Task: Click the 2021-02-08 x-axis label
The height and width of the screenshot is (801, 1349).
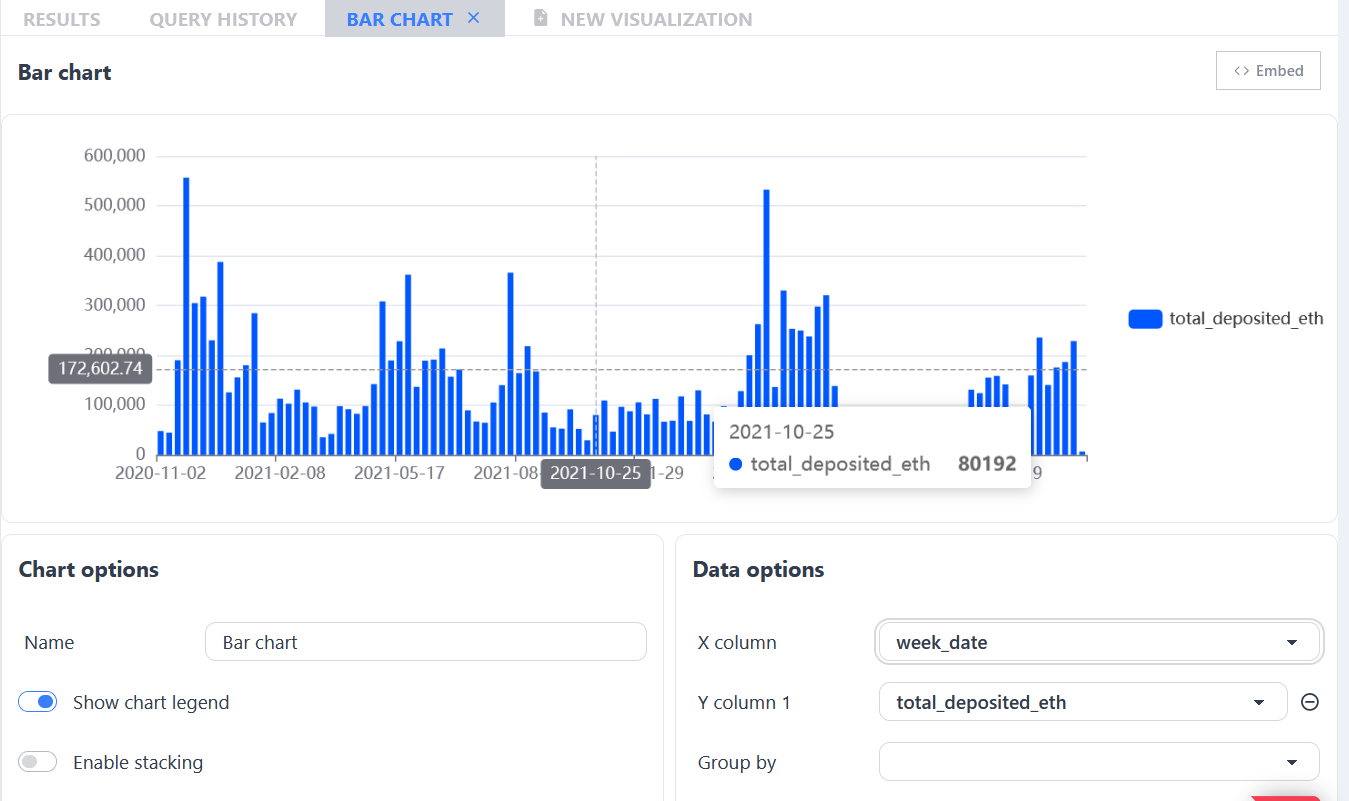Action: [x=280, y=473]
